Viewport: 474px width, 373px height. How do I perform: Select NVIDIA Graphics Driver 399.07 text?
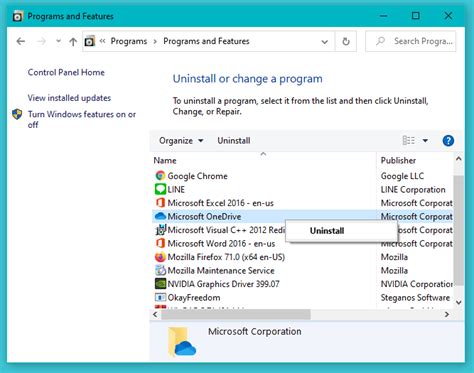(223, 284)
